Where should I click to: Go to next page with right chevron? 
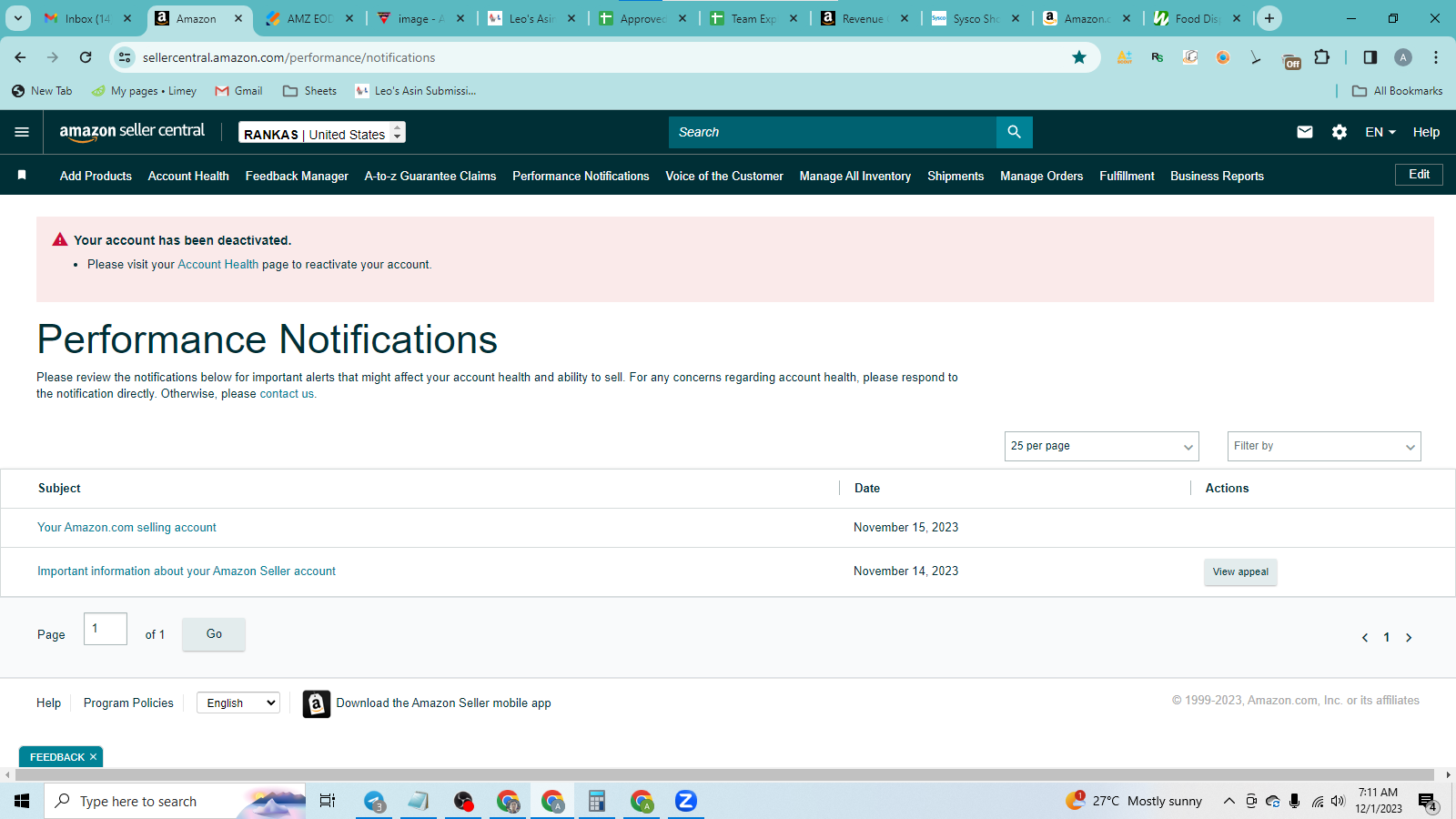pos(1409,637)
